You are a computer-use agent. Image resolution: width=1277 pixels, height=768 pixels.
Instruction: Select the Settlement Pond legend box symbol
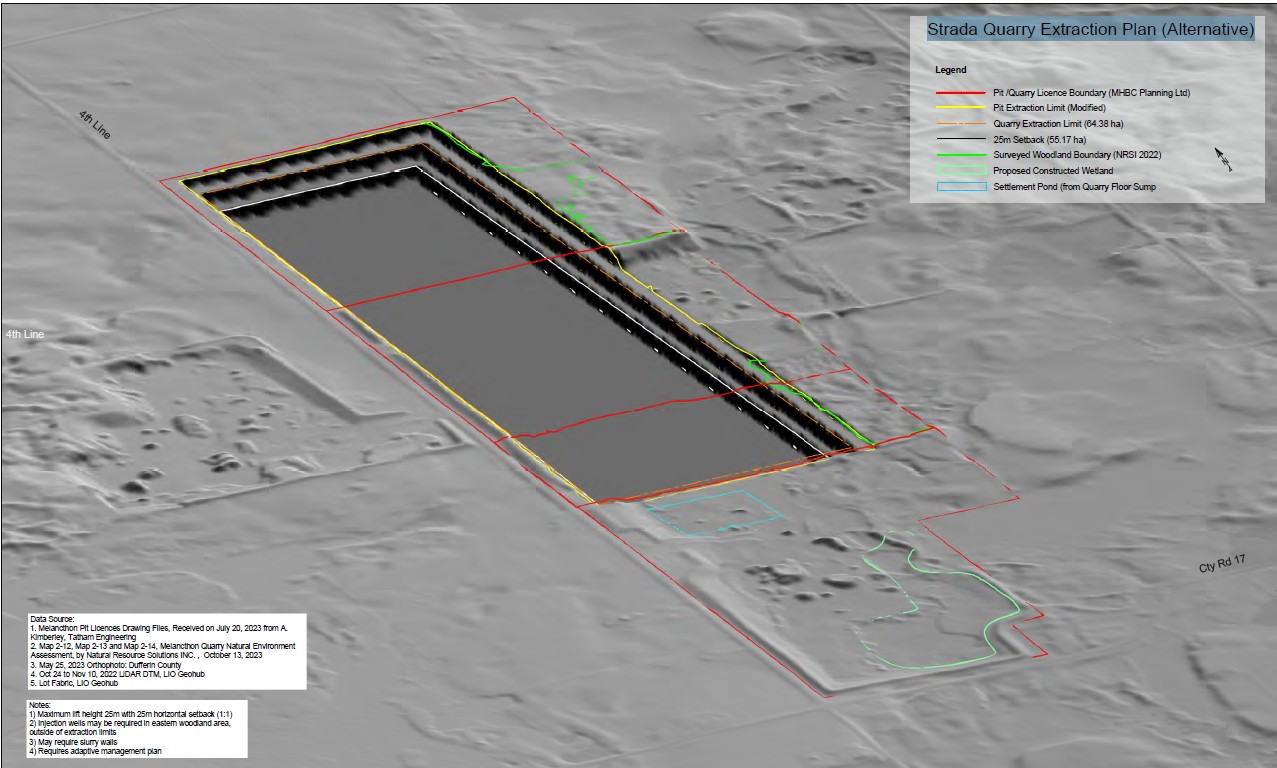[x=958, y=187]
